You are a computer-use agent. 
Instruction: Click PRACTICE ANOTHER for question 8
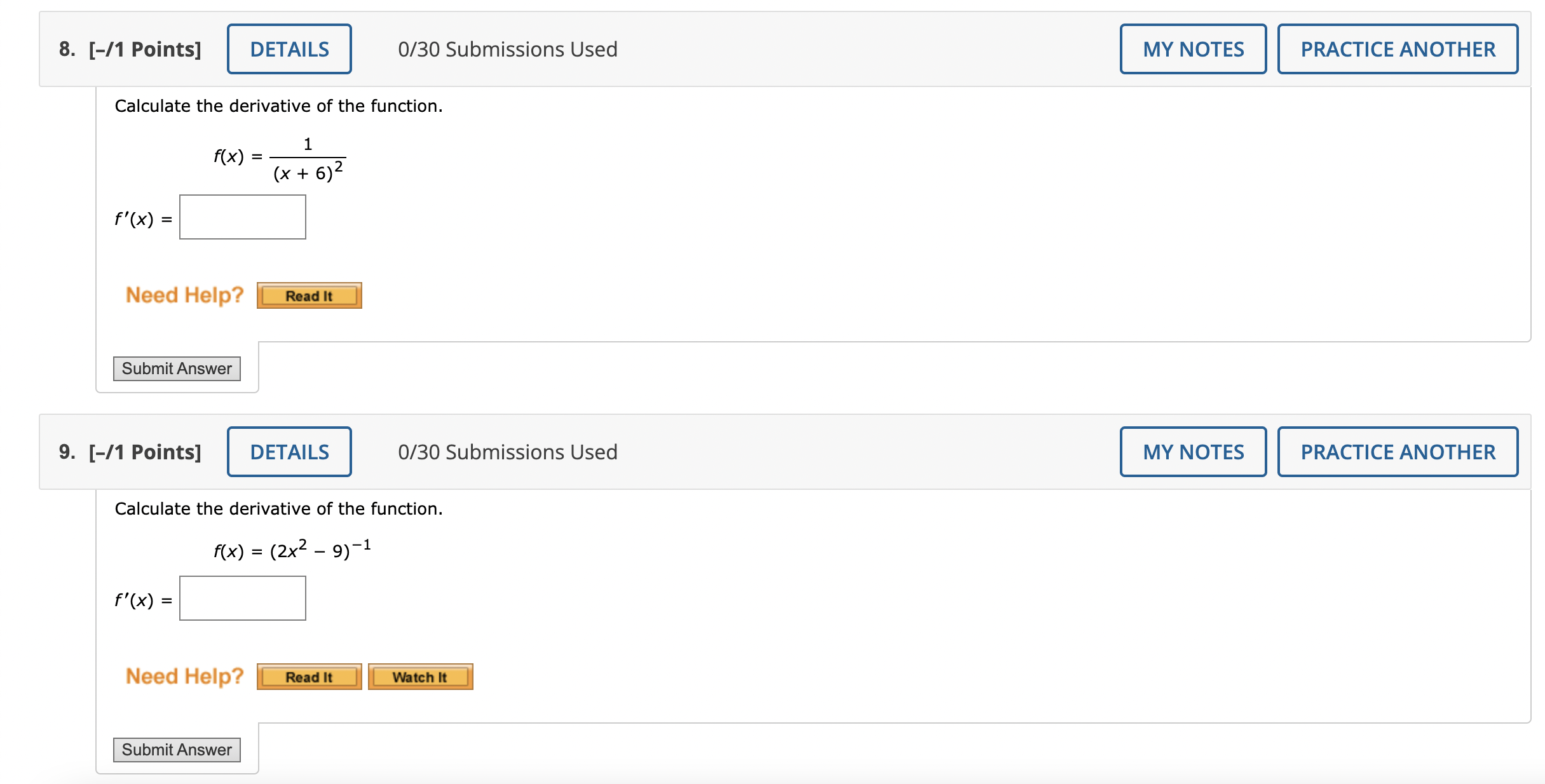(x=1398, y=49)
